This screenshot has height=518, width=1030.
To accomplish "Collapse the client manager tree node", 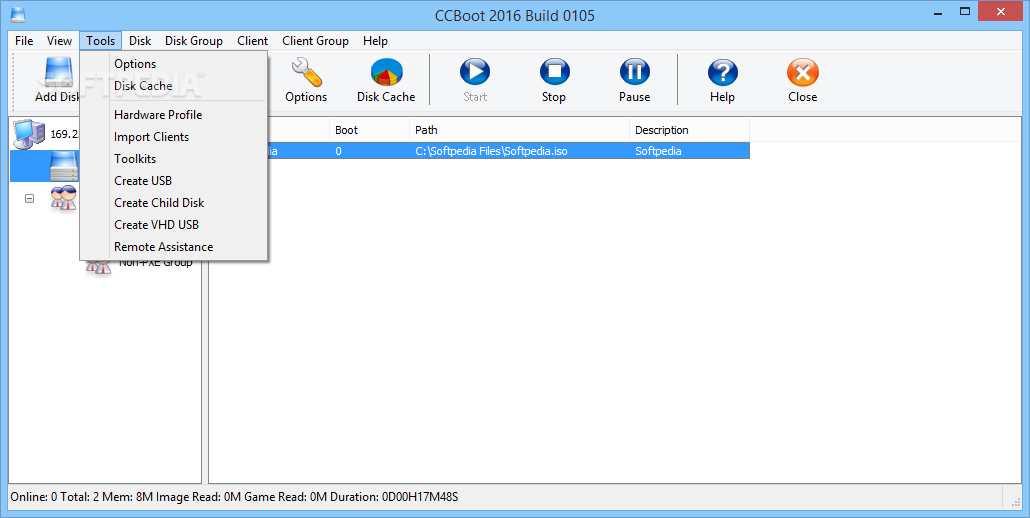I will click(x=30, y=198).
